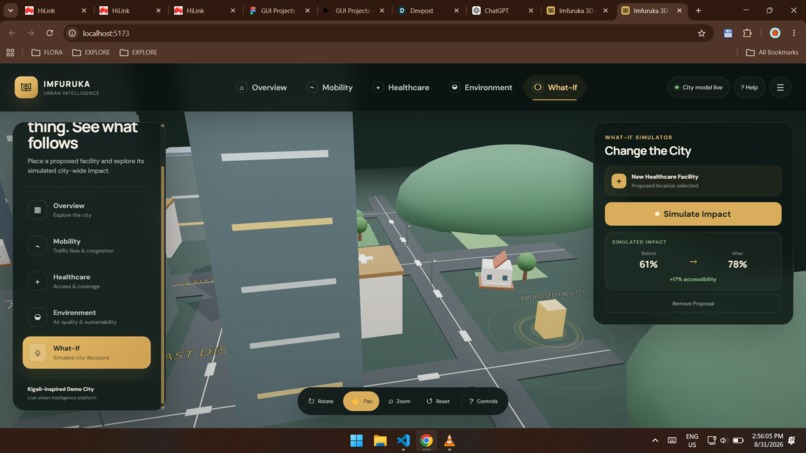
Task: Click the Remove Proposal button
Action: [x=693, y=303]
